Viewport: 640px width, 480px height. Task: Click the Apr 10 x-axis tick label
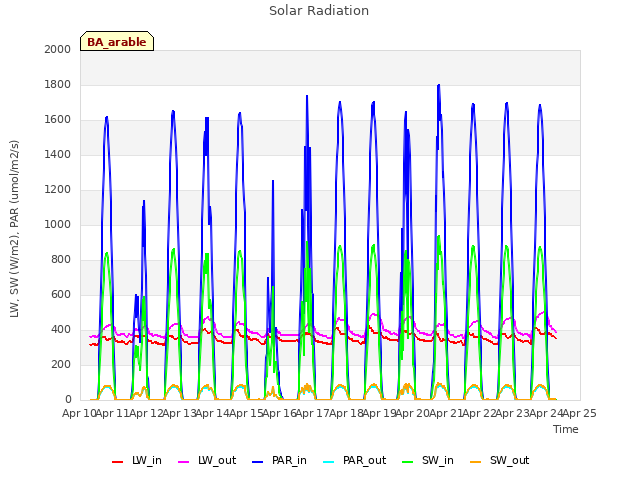pos(79,413)
